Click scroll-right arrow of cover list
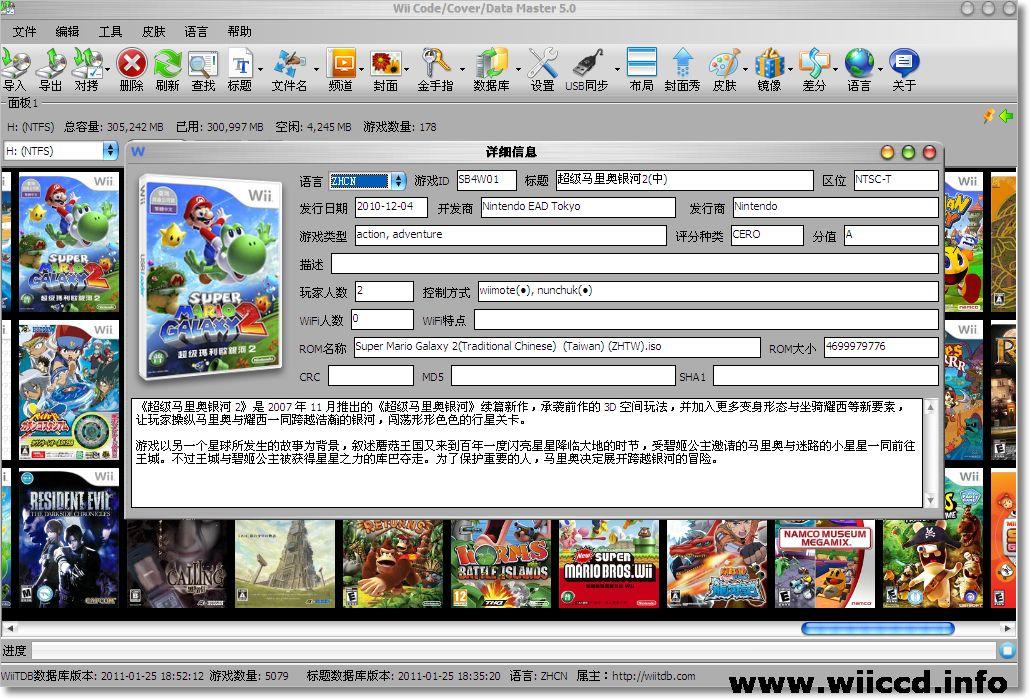 1008,629
